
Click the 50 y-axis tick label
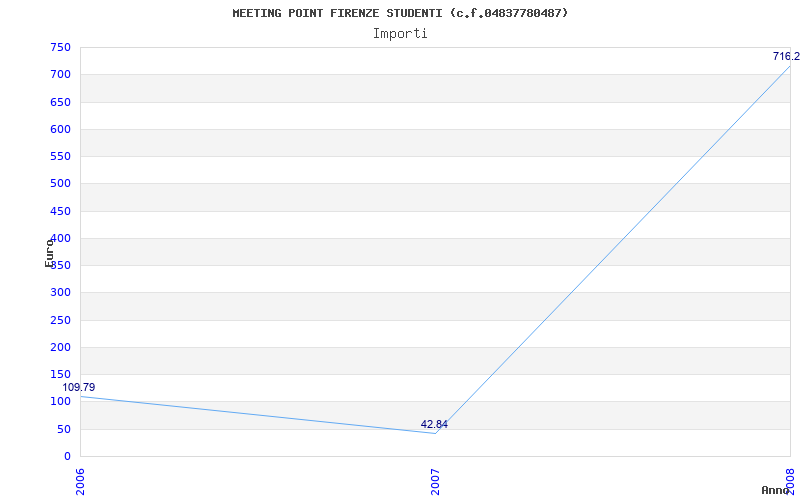click(64, 429)
